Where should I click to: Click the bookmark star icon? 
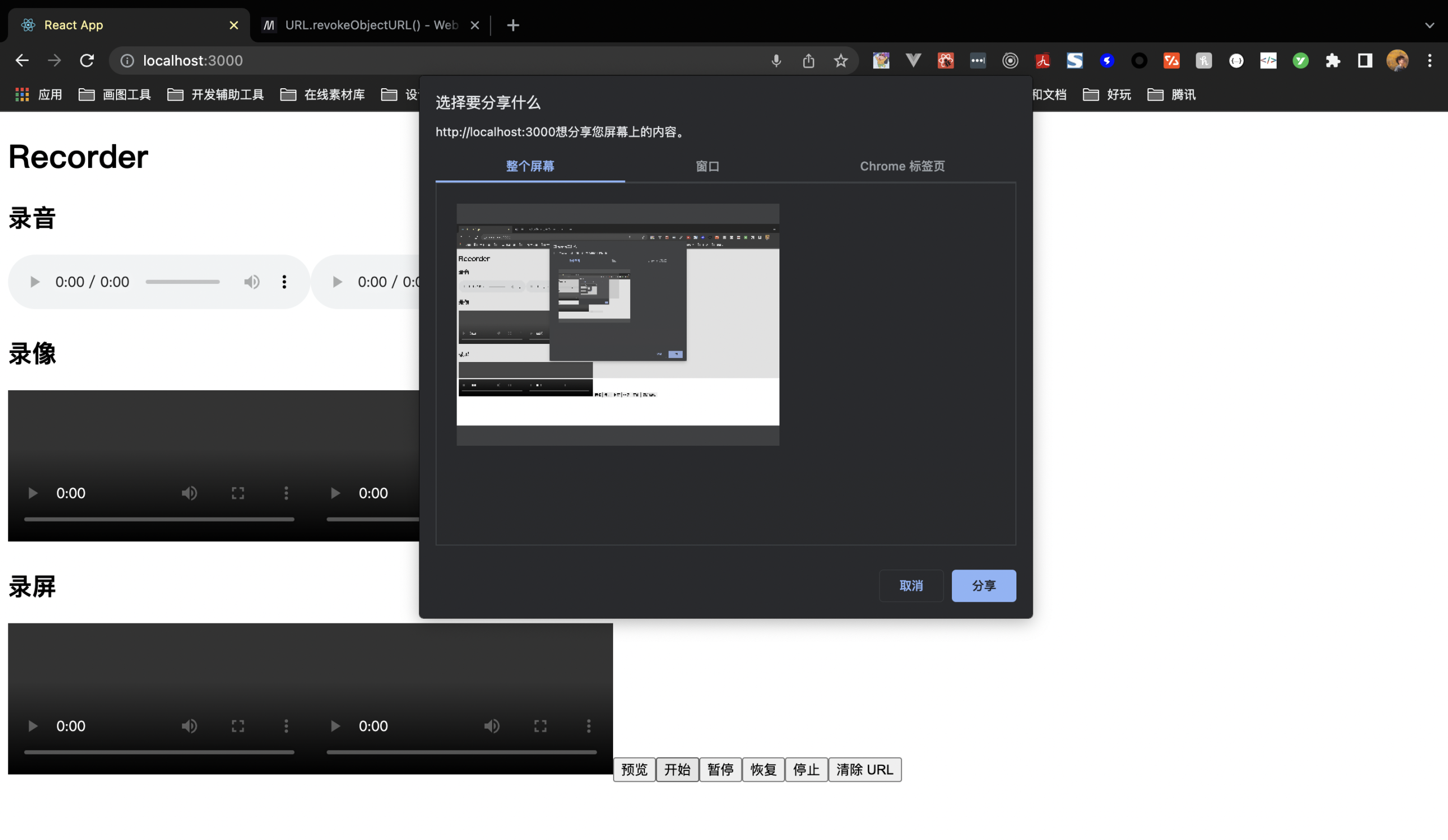tap(841, 61)
